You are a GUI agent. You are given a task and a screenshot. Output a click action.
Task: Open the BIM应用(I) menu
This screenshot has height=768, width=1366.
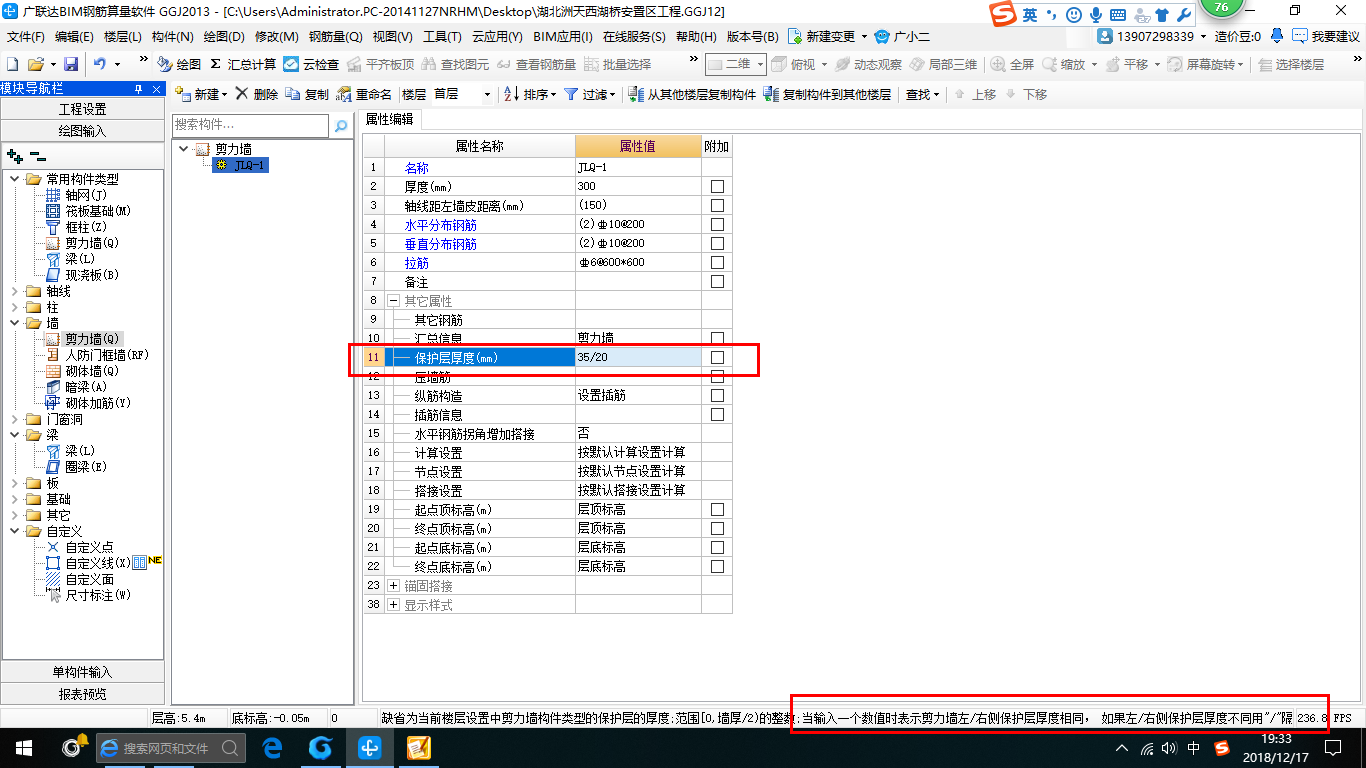pos(565,36)
